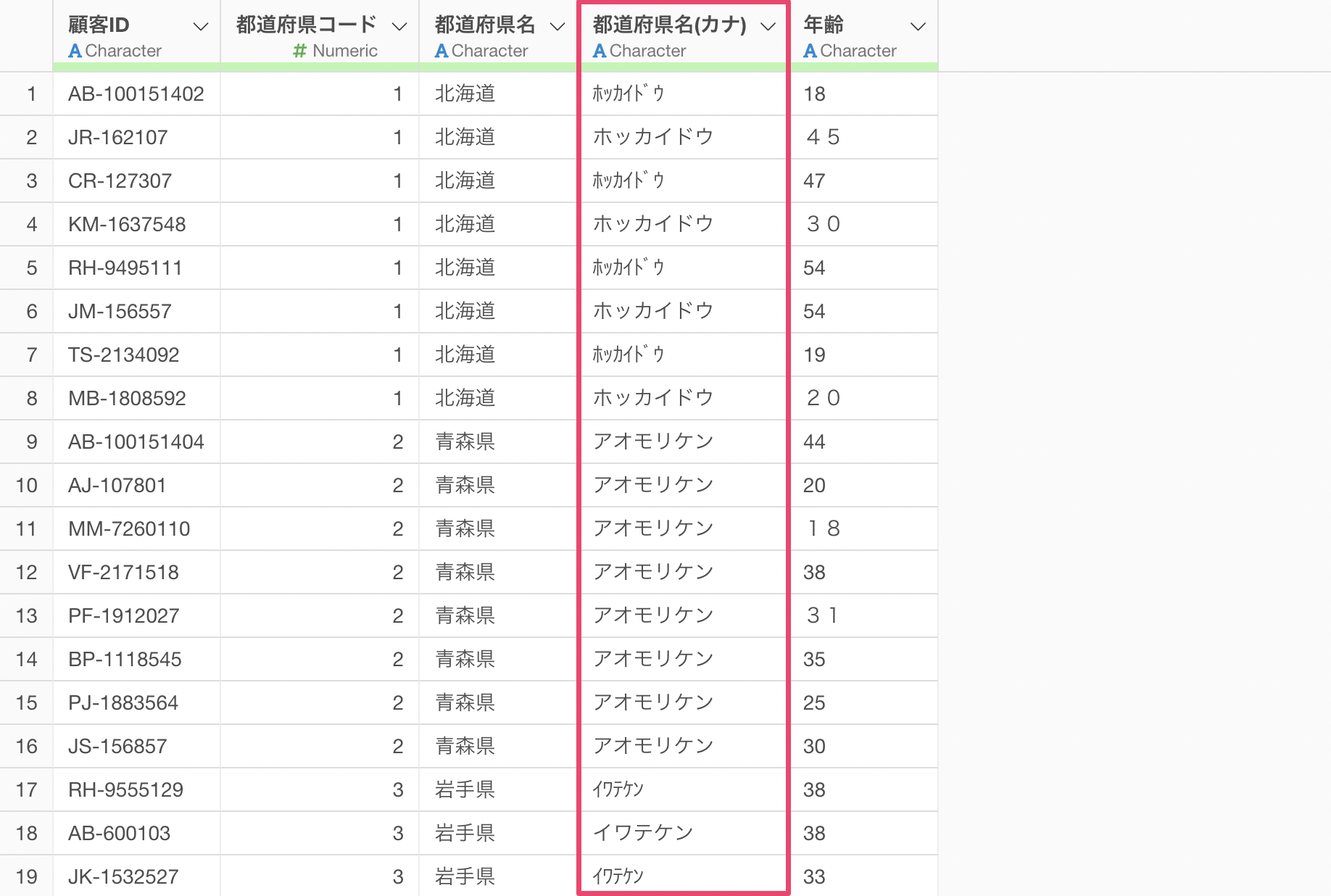Image resolution: width=1331 pixels, height=896 pixels.
Task: Click the Character type icon under 年齢
Action: click(x=810, y=51)
